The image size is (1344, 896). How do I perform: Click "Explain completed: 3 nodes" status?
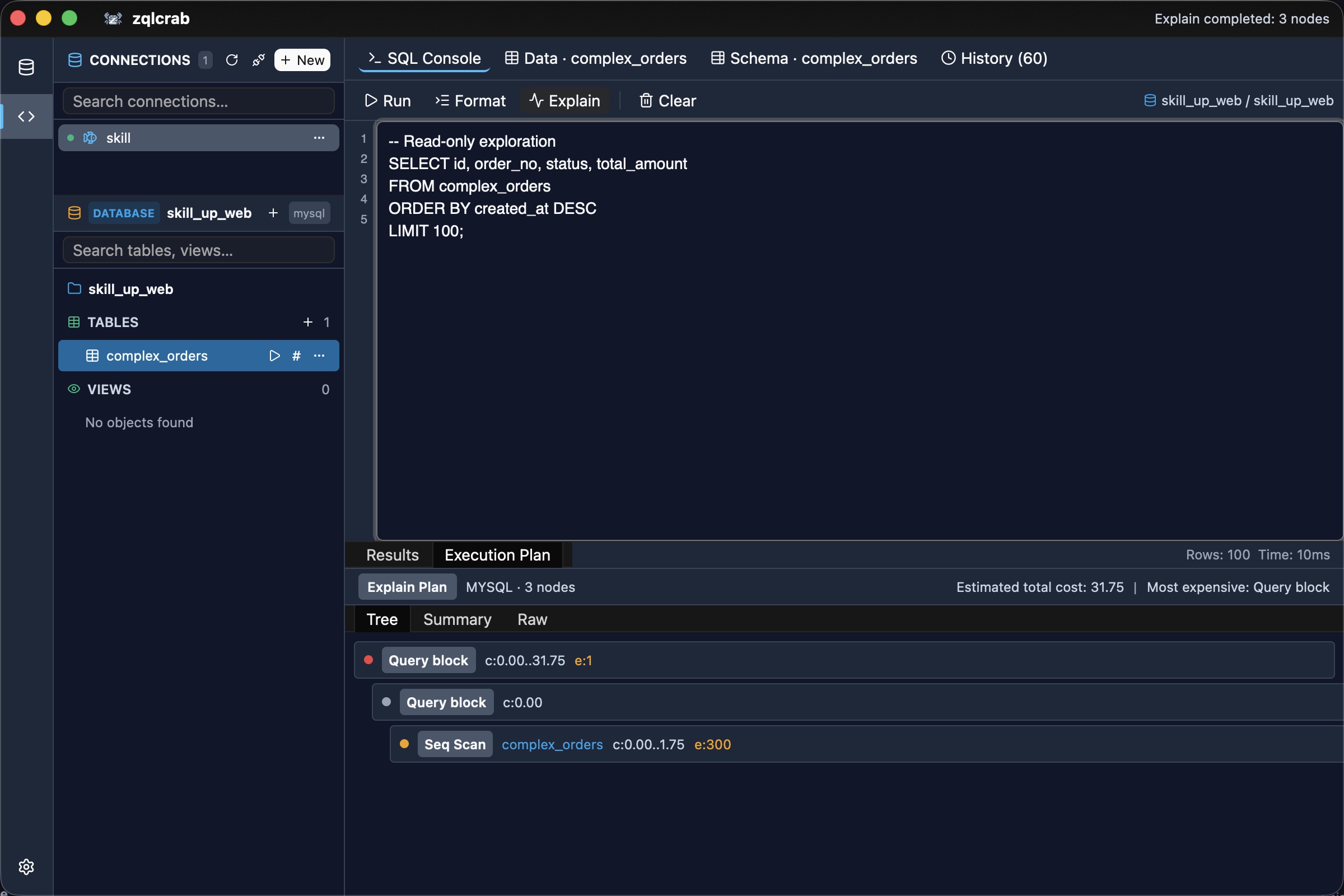coord(1242,19)
